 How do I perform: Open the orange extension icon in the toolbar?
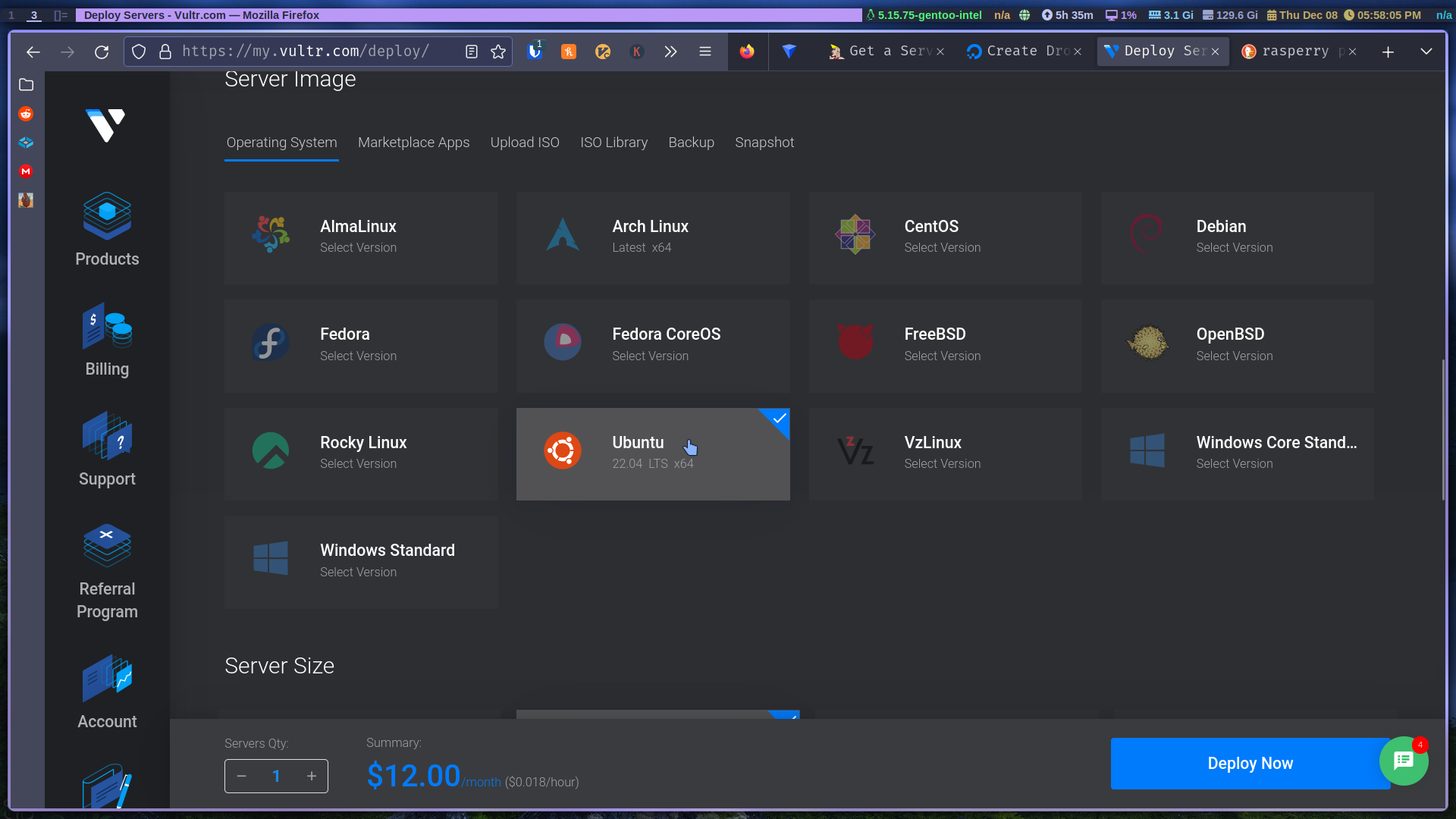tap(569, 52)
